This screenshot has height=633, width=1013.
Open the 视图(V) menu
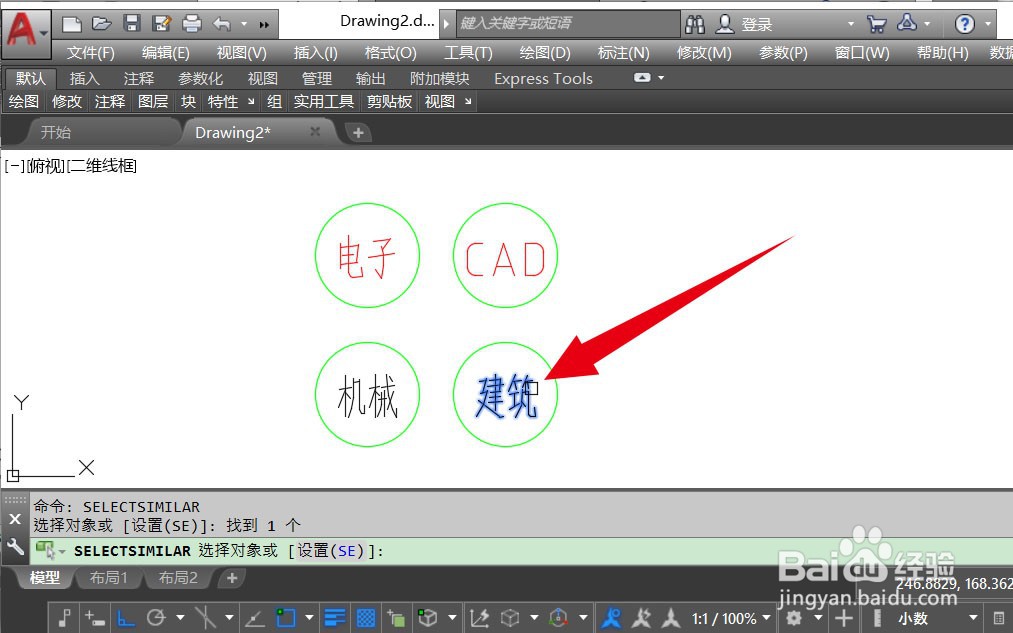[x=242, y=53]
